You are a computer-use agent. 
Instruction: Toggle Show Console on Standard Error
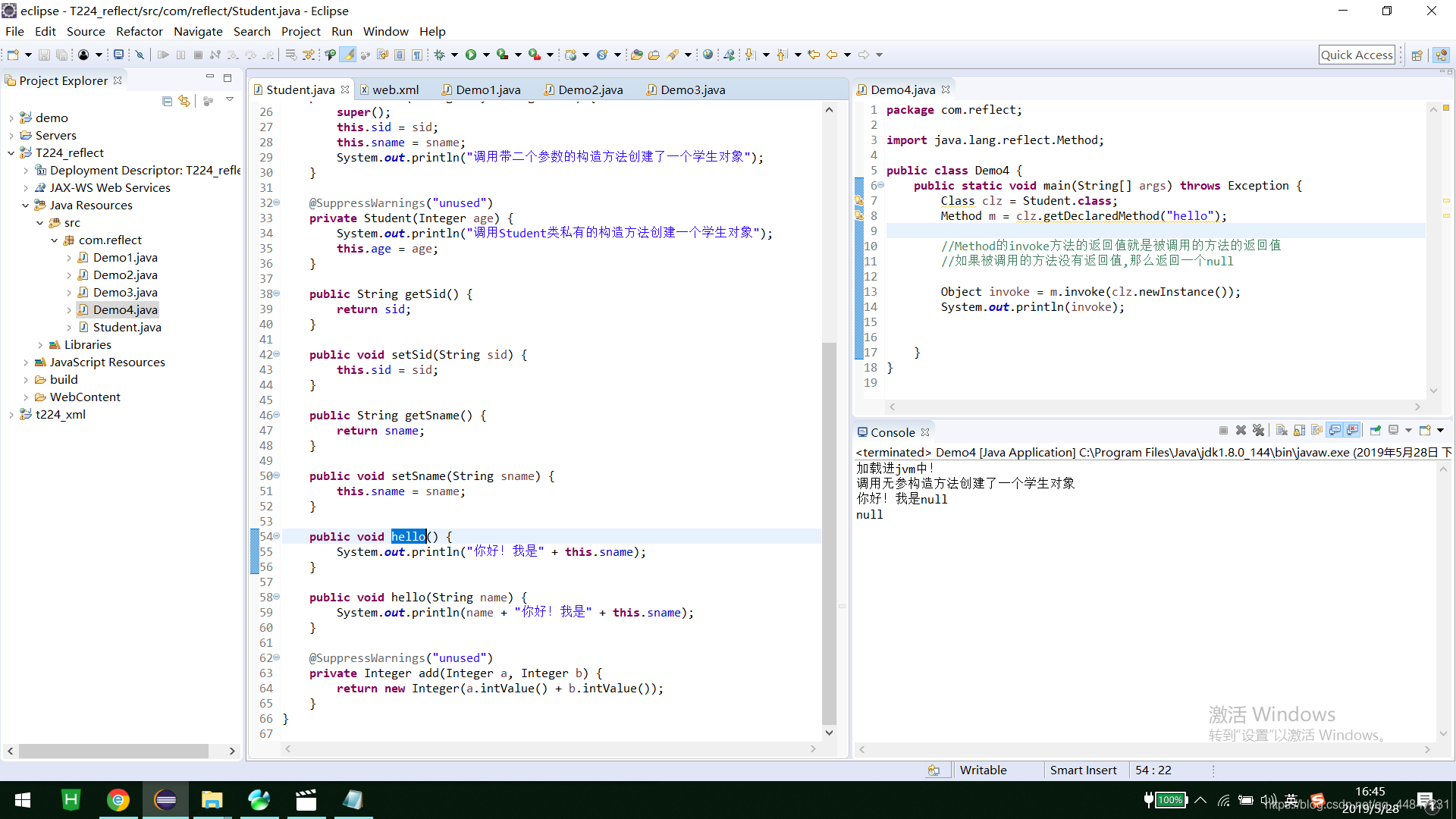pyautogui.click(x=1352, y=431)
